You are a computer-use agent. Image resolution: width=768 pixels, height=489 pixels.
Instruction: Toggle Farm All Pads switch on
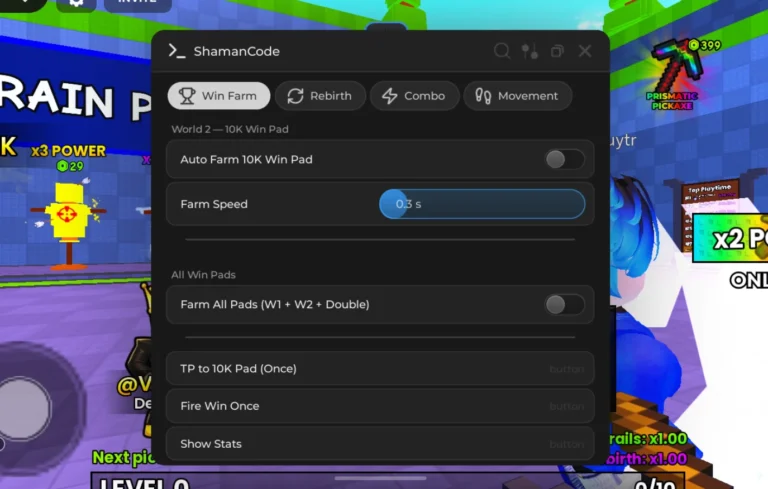564,304
